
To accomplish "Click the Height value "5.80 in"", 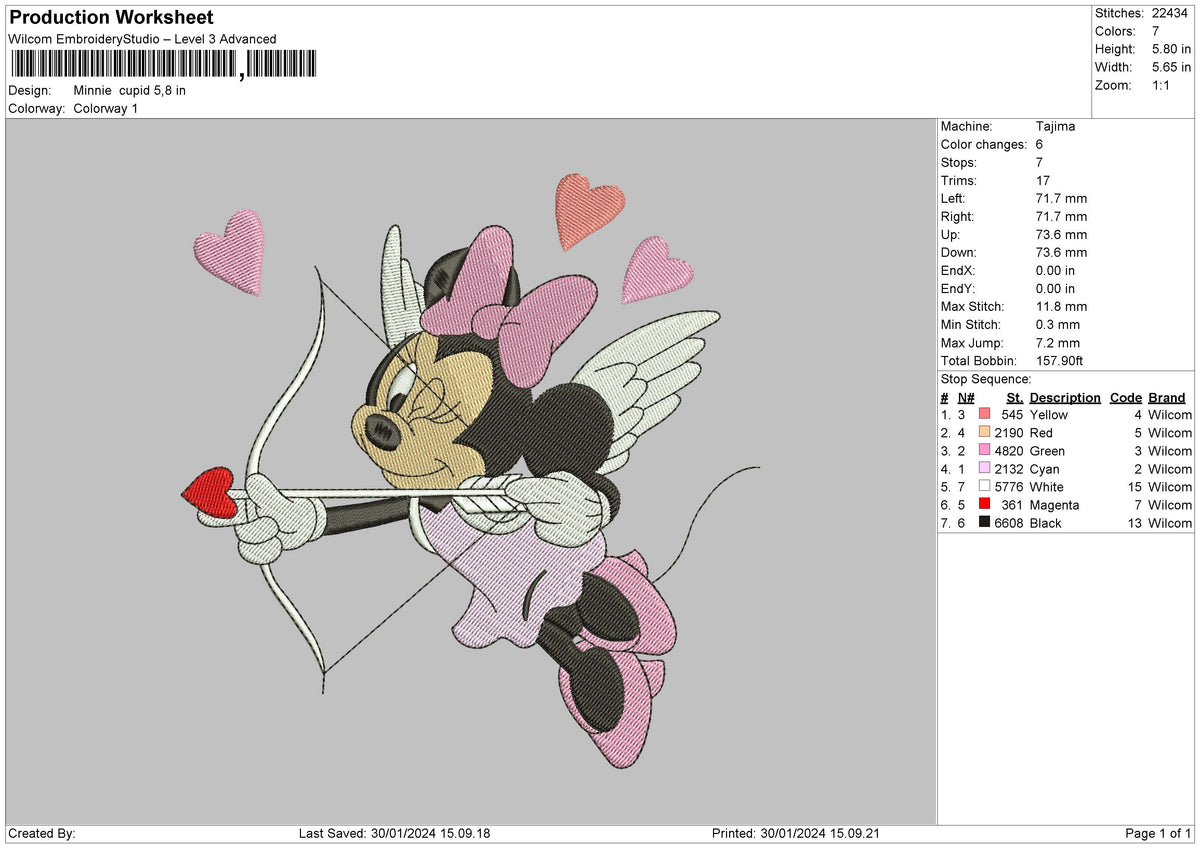I will [1172, 49].
